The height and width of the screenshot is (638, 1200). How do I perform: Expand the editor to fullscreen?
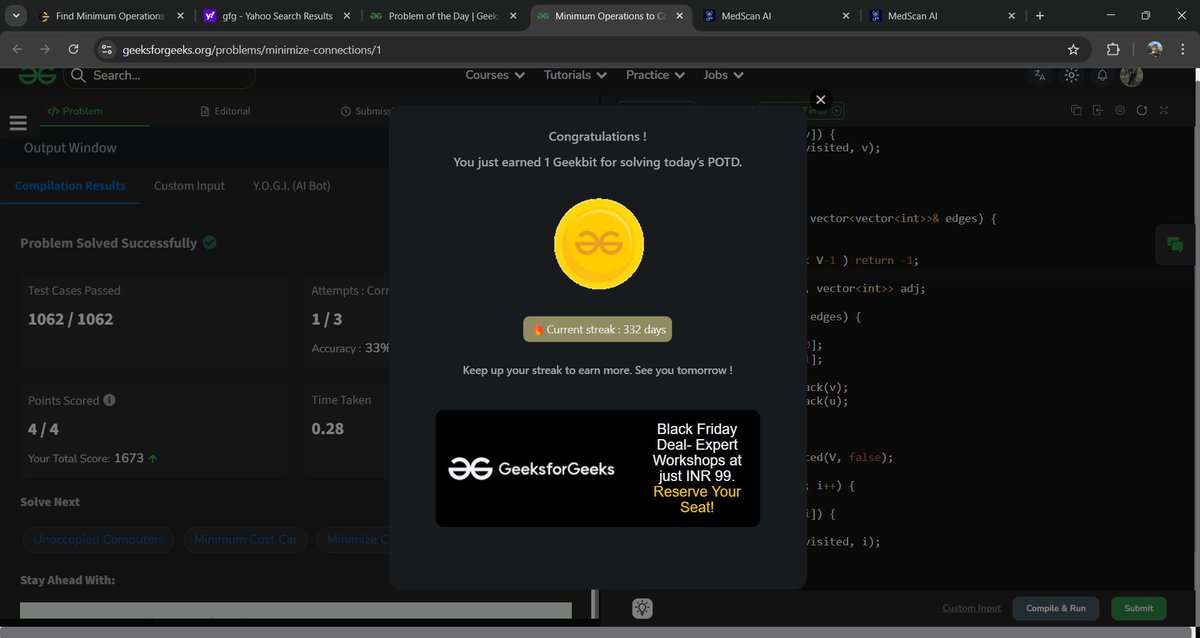(1164, 111)
